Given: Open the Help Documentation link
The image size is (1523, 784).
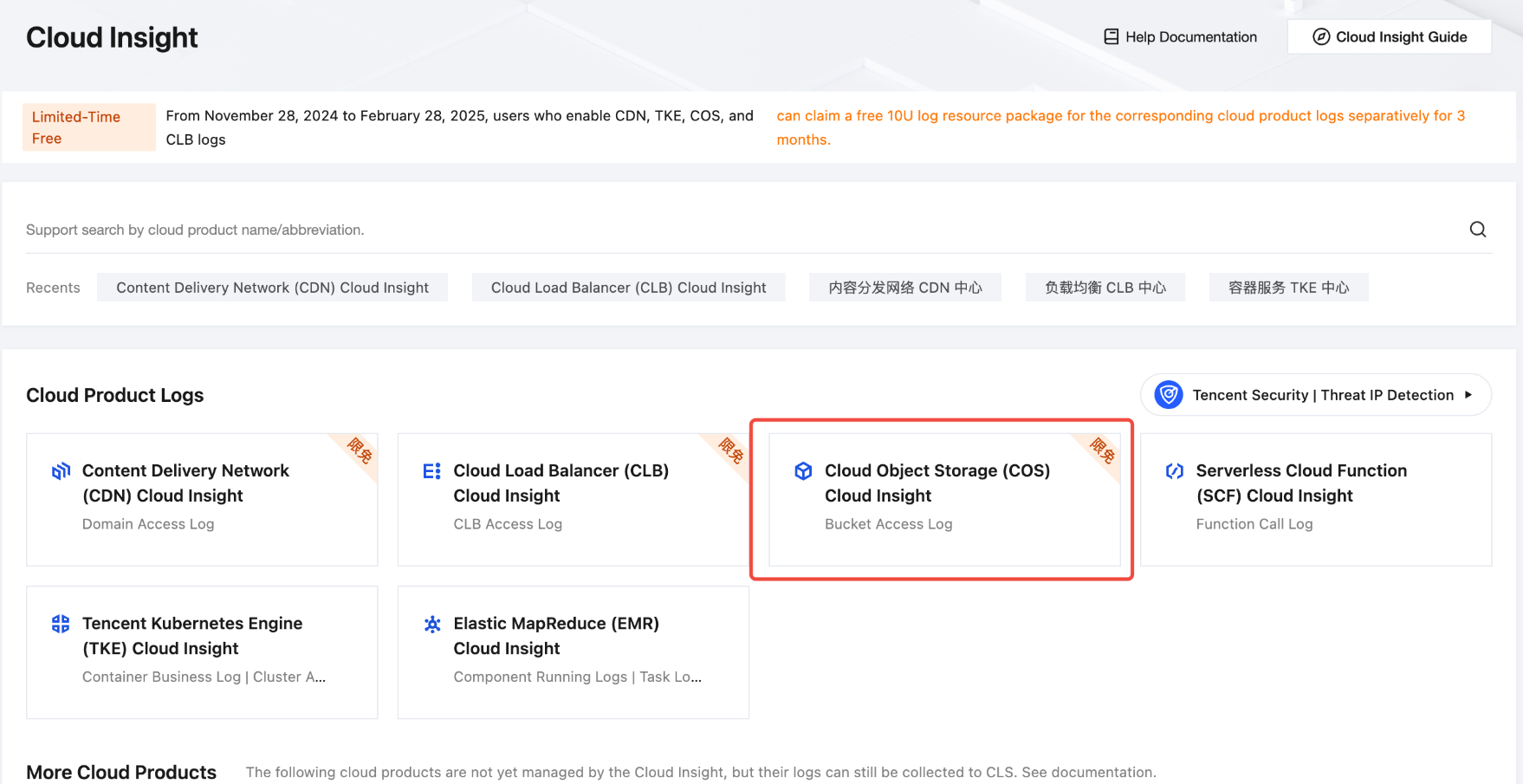Looking at the screenshot, I should point(1190,36).
